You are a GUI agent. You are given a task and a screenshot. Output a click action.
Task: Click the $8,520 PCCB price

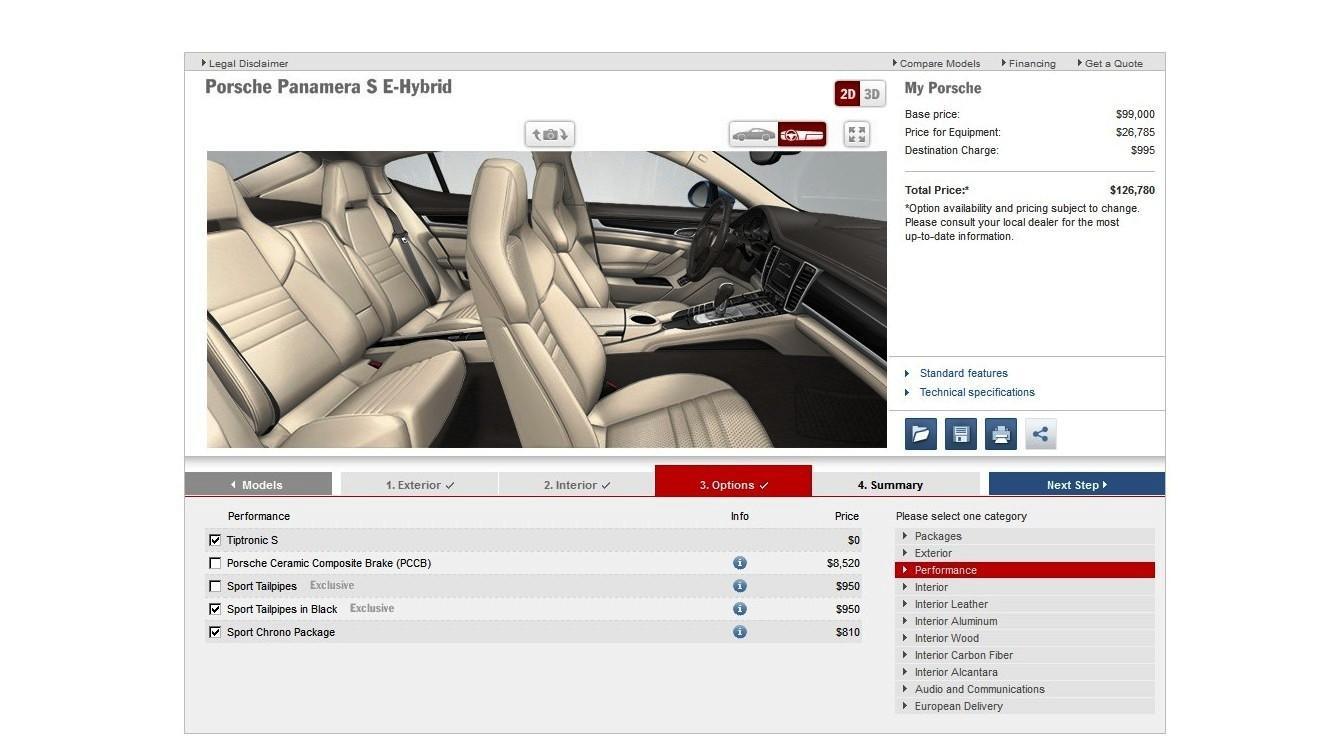[843, 563]
